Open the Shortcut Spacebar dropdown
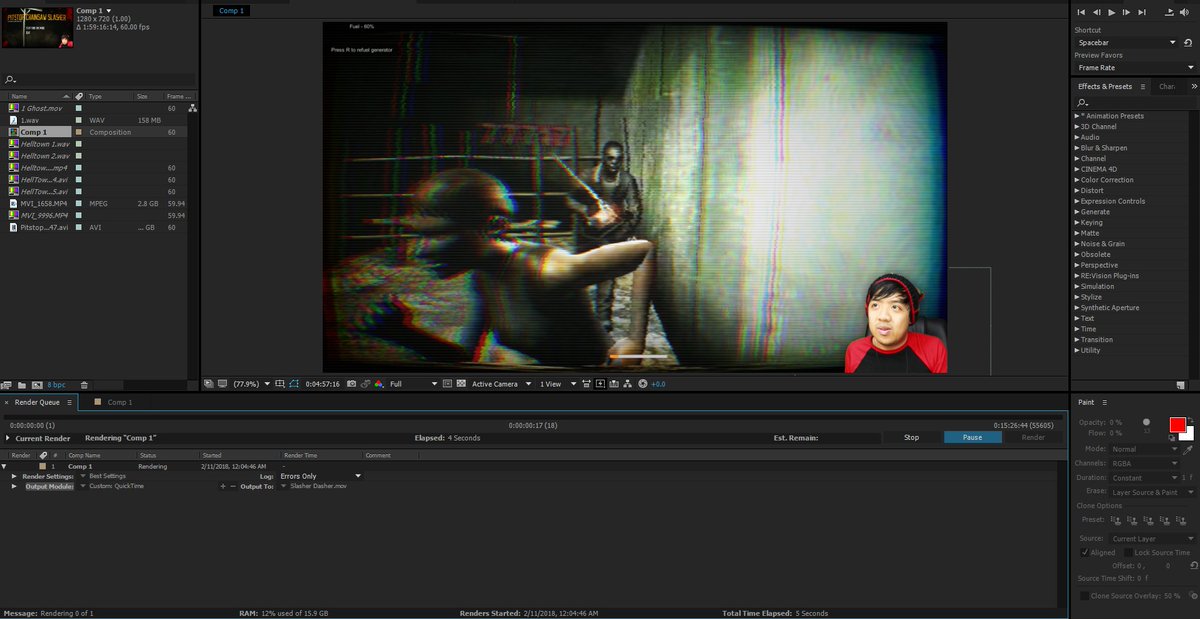The width and height of the screenshot is (1200, 619). (1128, 43)
